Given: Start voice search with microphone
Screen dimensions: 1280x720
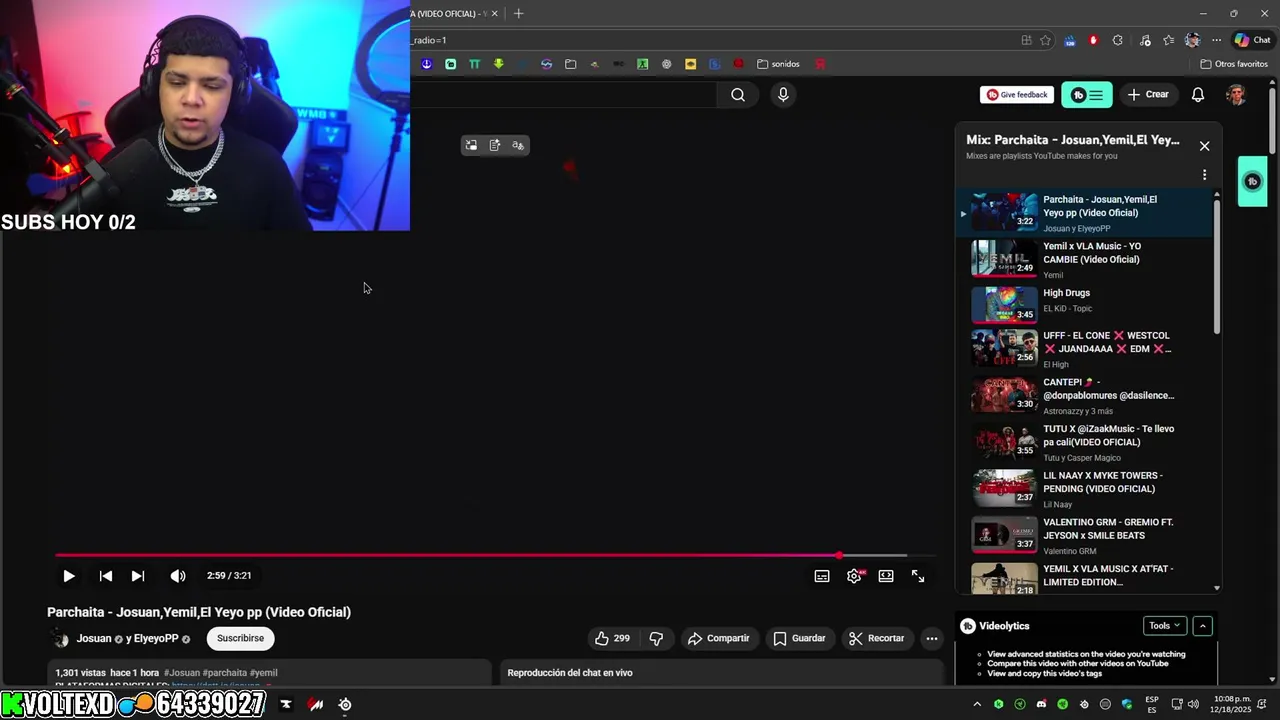Looking at the screenshot, I should [x=783, y=95].
